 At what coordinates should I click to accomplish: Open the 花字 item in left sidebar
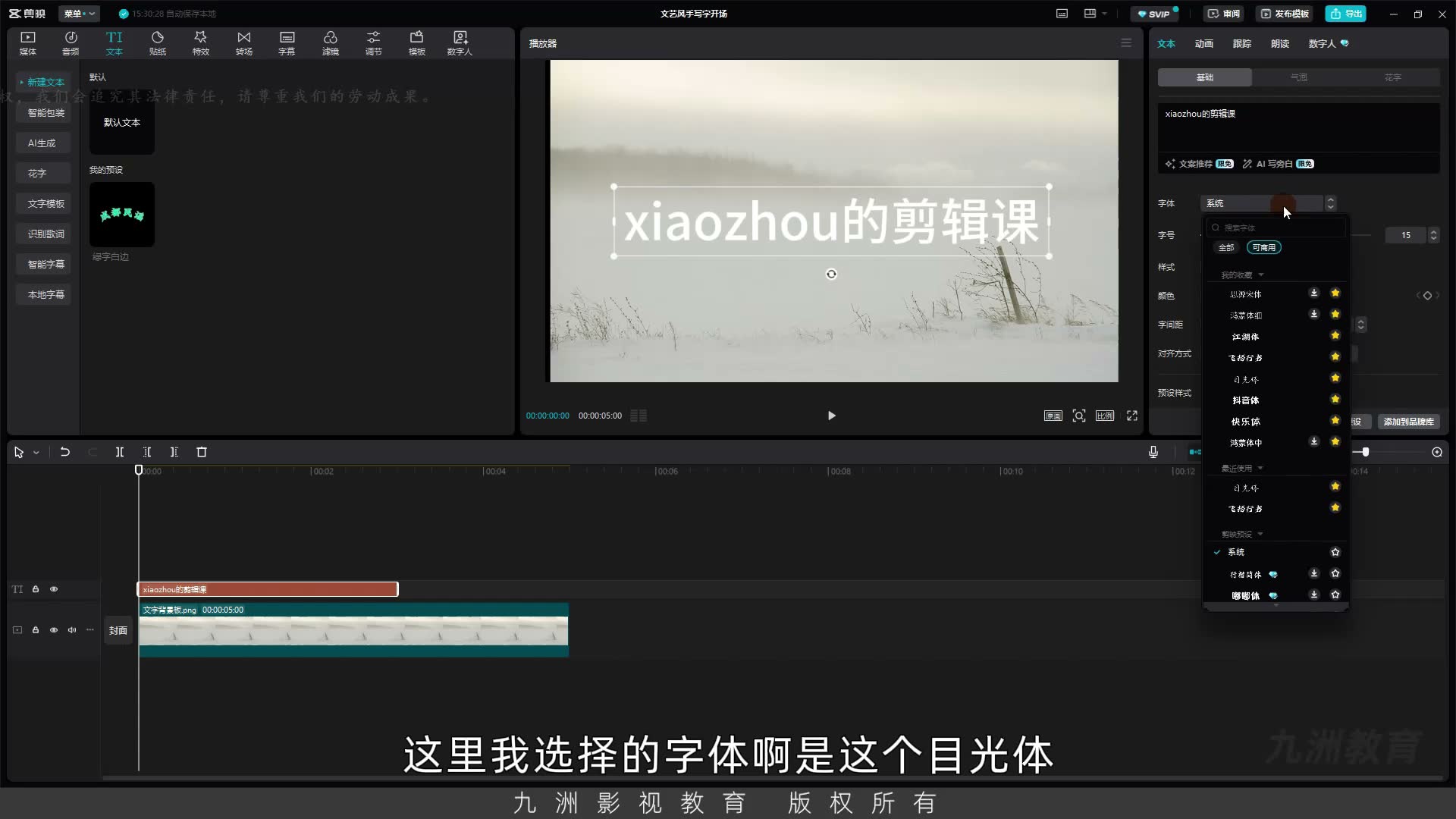(x=43, y=173)
